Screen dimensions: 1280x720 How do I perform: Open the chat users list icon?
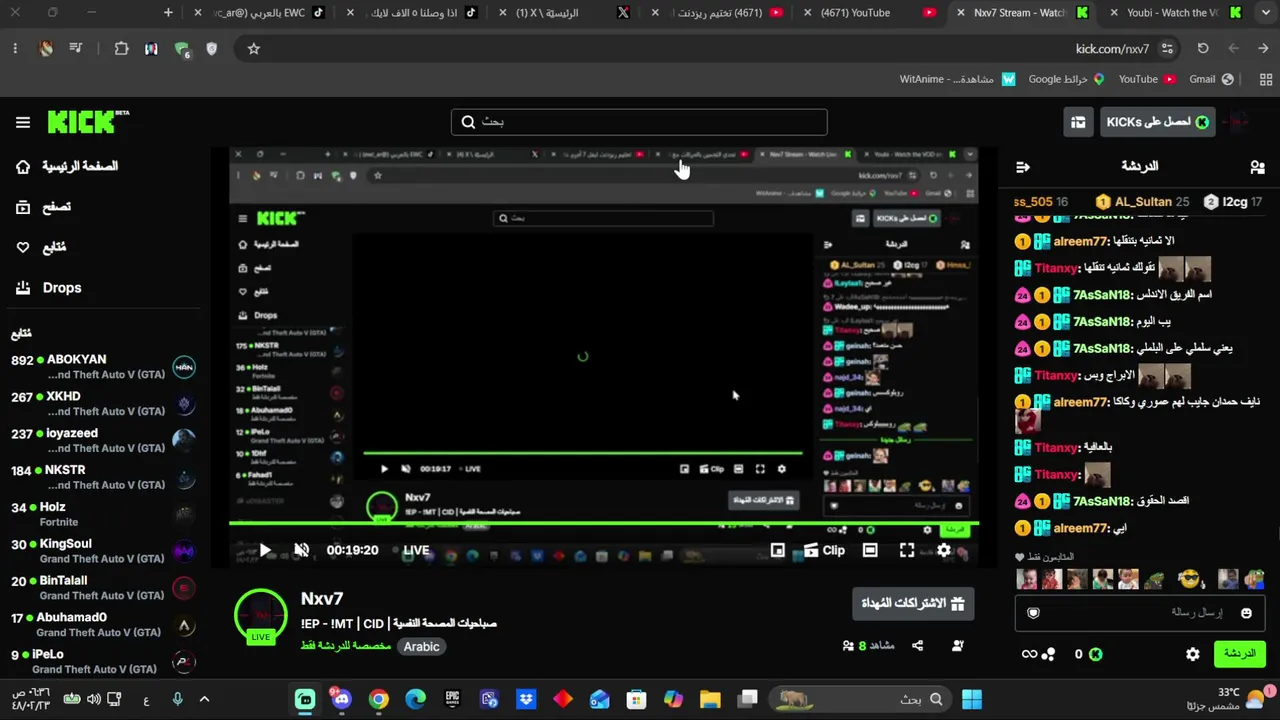tap(1257, 167)
